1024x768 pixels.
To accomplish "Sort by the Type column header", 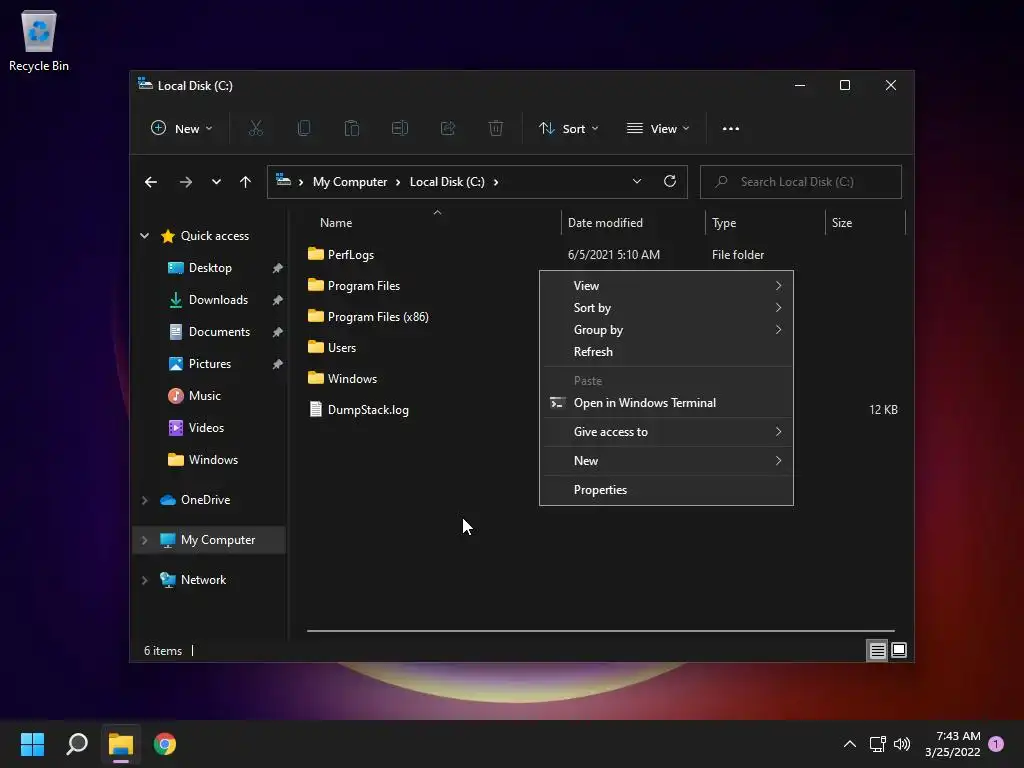I will pos(766,223).
